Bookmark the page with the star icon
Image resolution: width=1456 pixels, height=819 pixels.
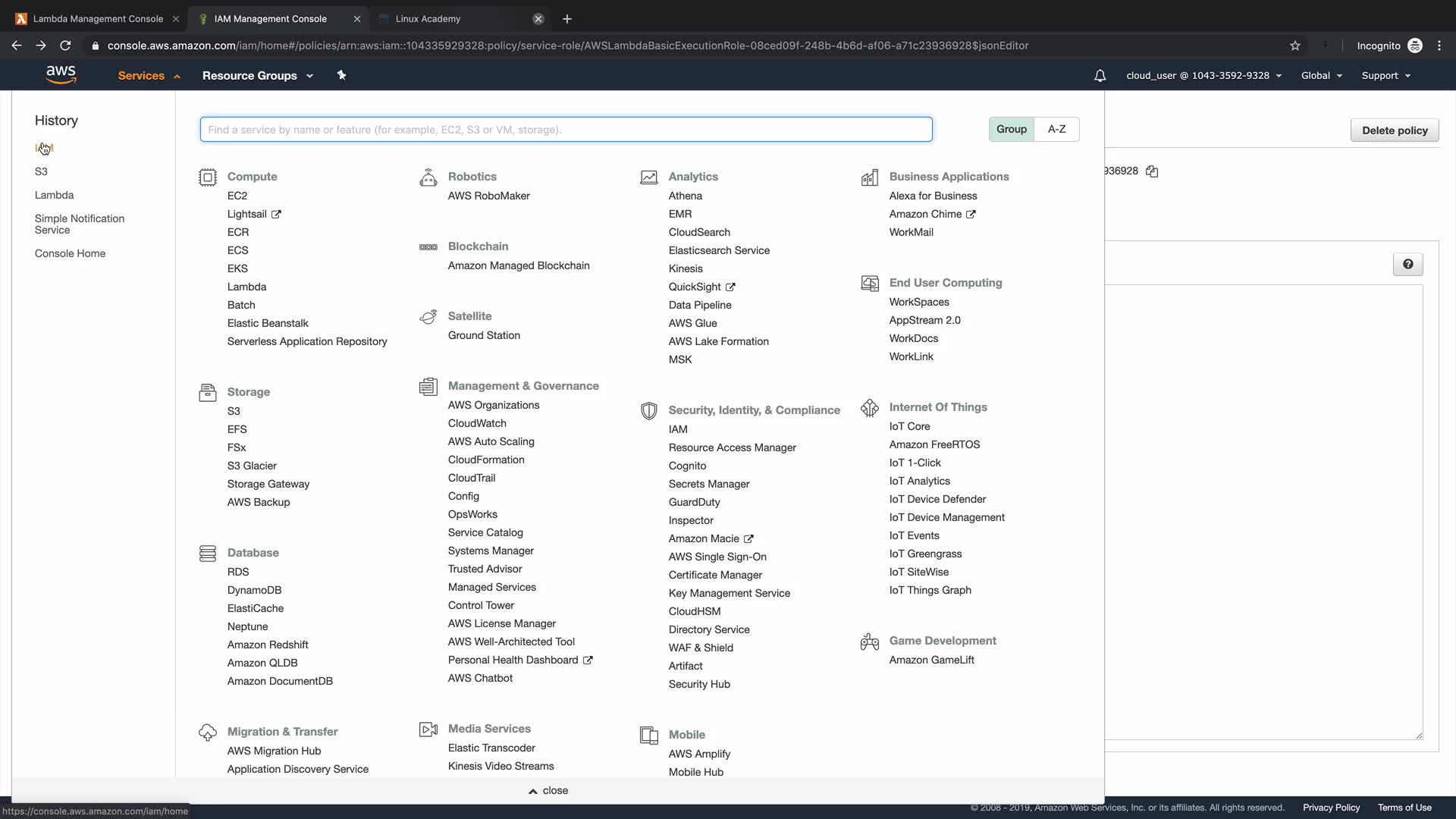pyautogui.click(x=1295, y=45)
